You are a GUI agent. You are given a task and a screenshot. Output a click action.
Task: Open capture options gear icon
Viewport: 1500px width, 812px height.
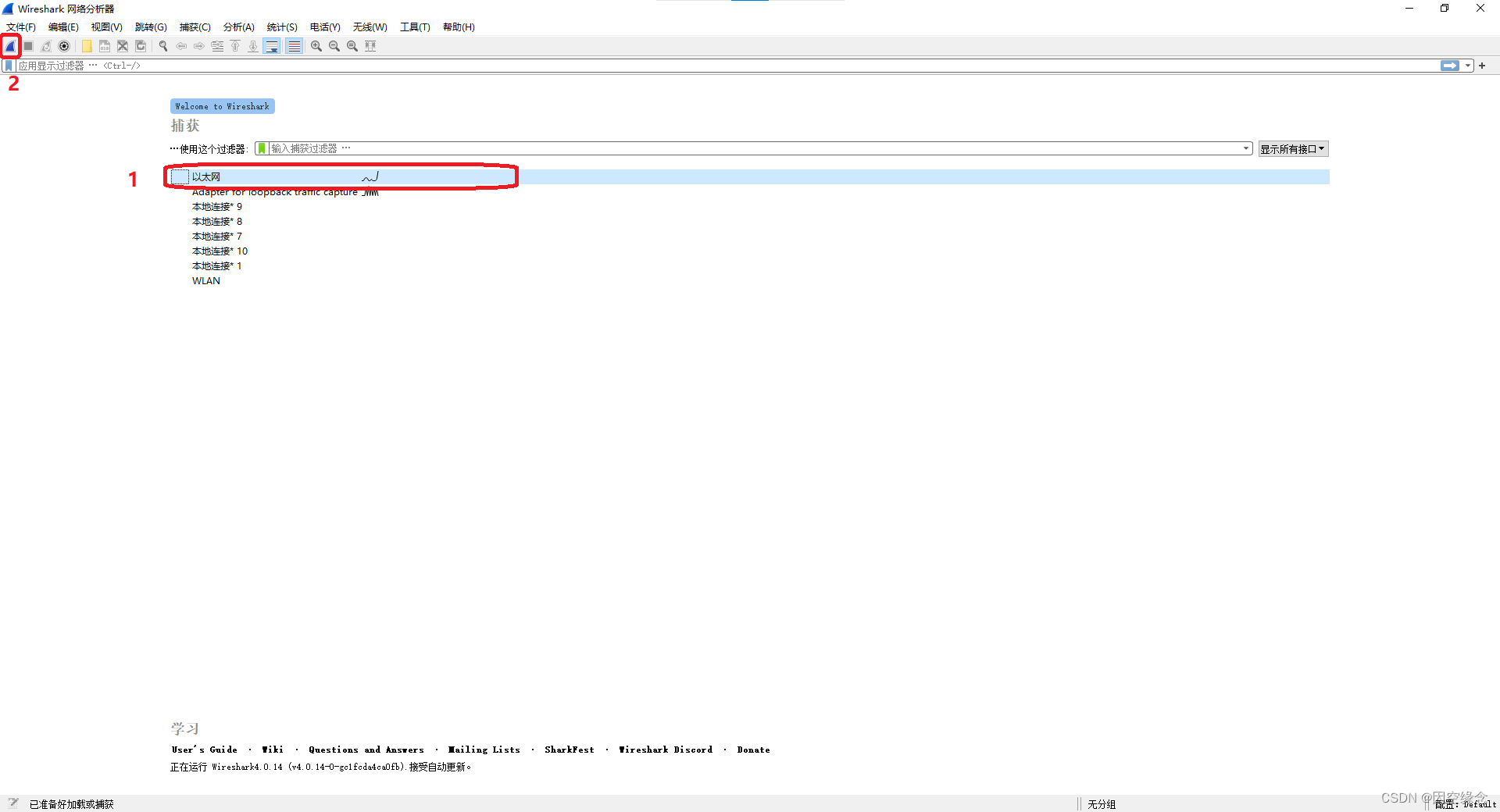(x=64, y=46)
